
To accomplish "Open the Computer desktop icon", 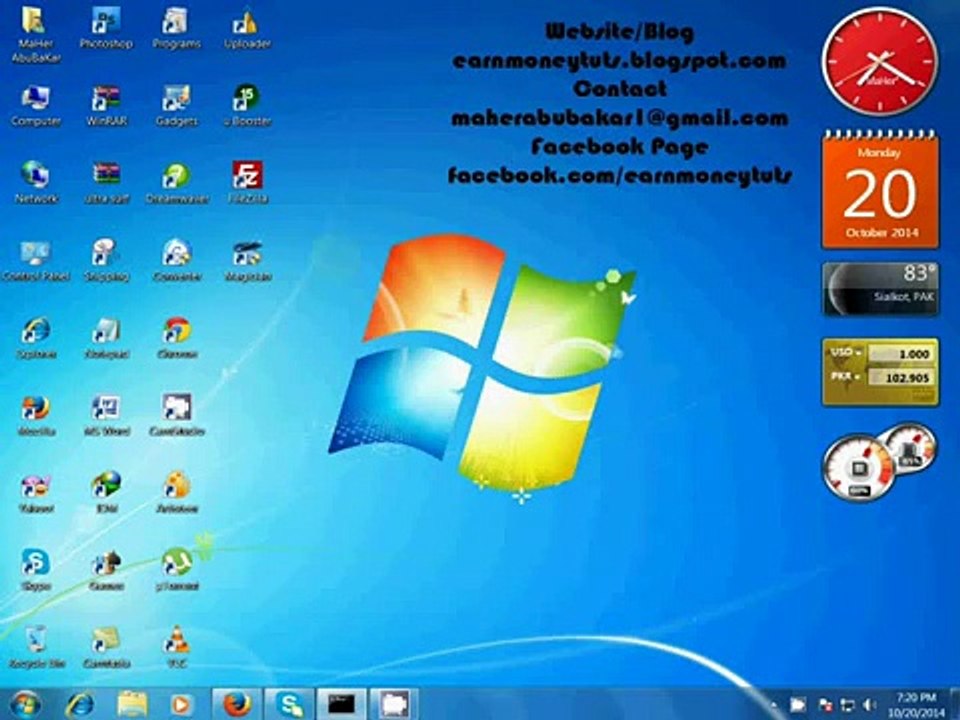I will click(36, 106).
